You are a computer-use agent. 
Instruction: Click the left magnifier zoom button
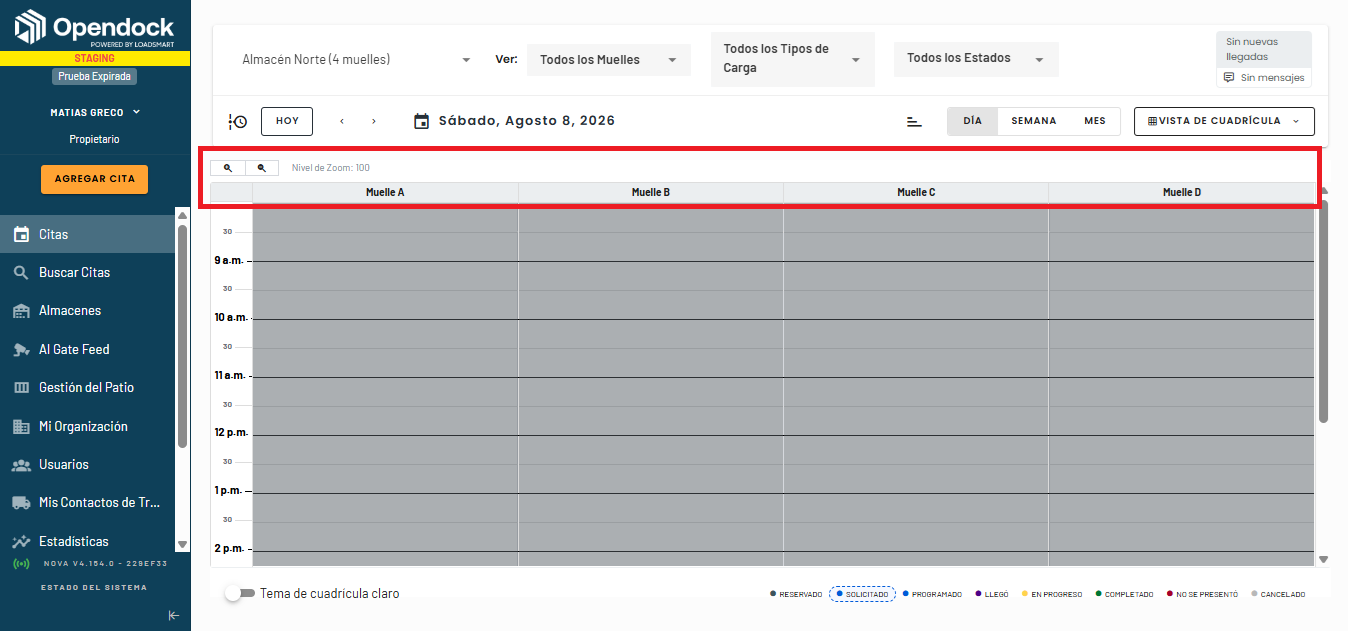click(228, 168)
